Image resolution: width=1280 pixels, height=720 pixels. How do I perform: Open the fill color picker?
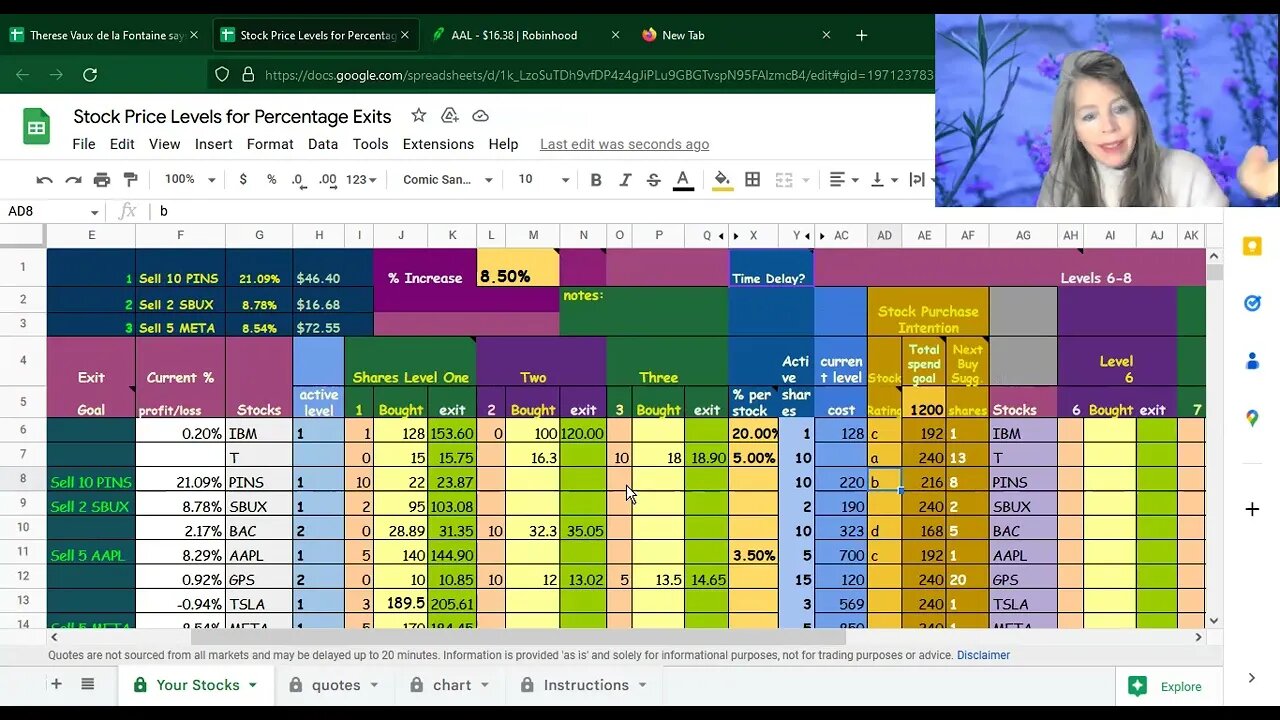coord(722,180)
